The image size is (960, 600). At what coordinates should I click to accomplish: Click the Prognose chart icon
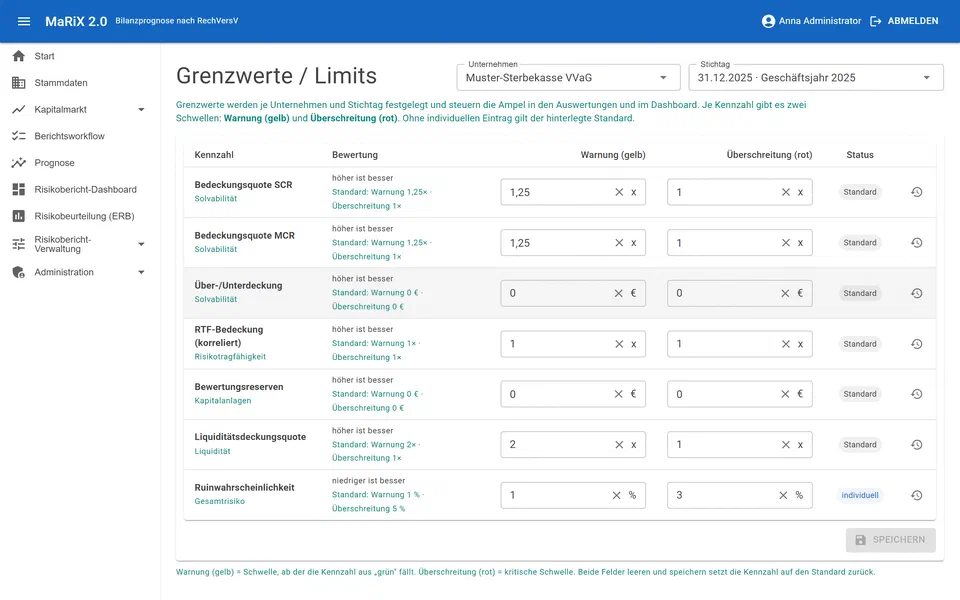click(x=19, y=163)
